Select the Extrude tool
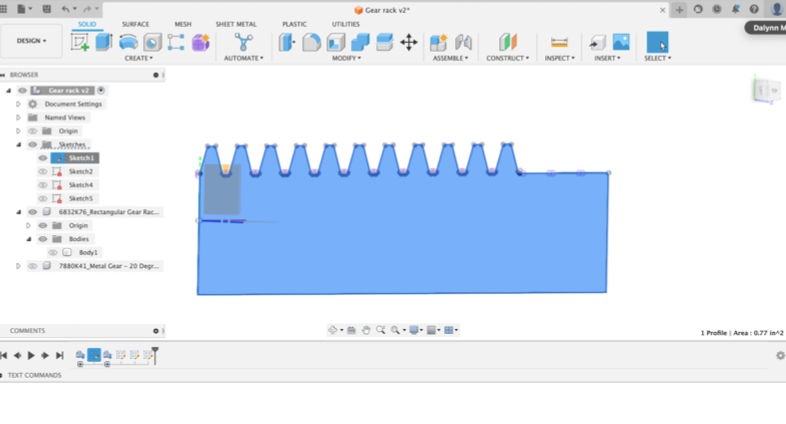Image resolution: width=786 pixels, height=424 pixels. pyautogui.click(x=104, y=42)
